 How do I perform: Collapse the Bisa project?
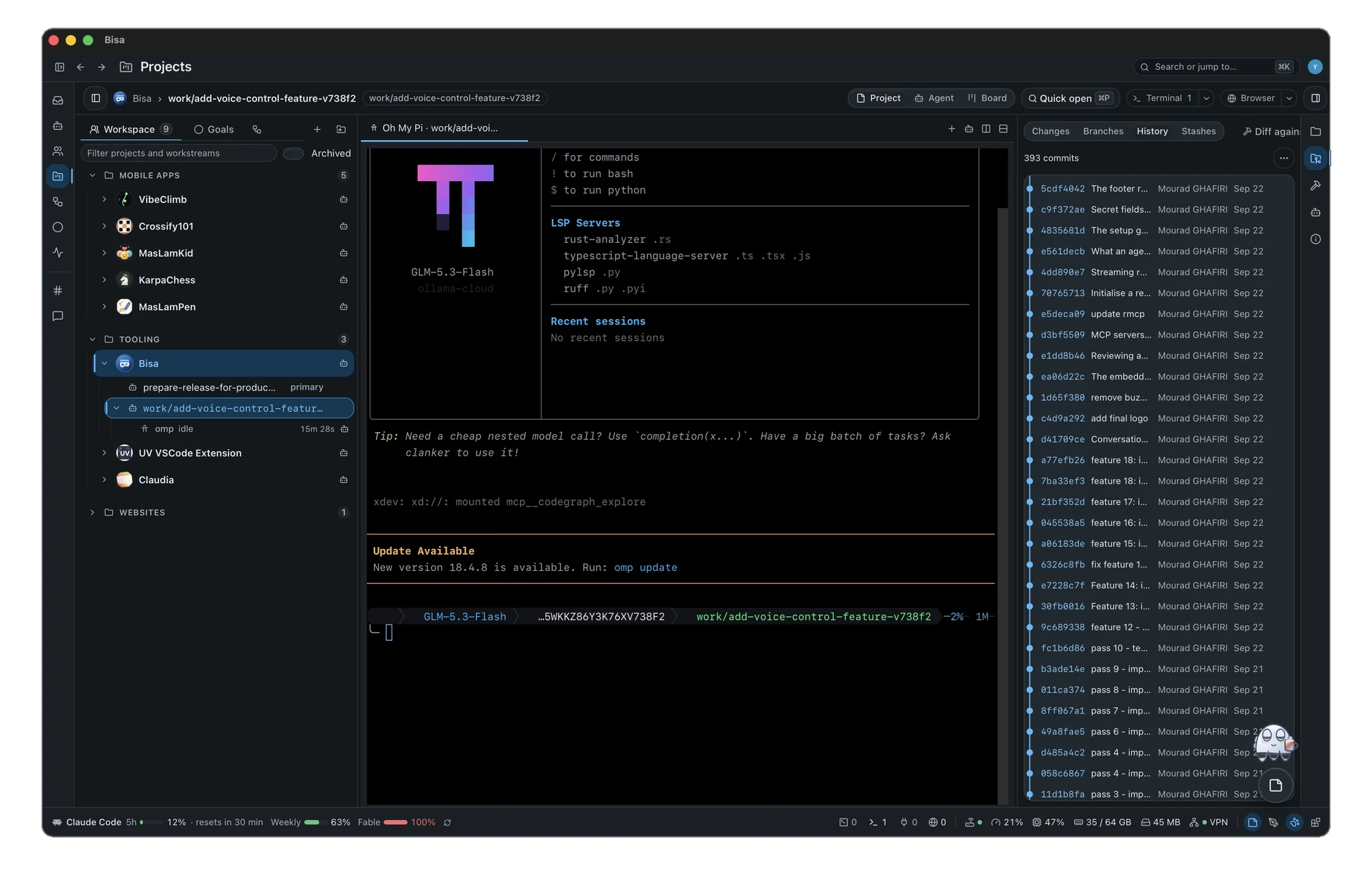click(104, 364)
